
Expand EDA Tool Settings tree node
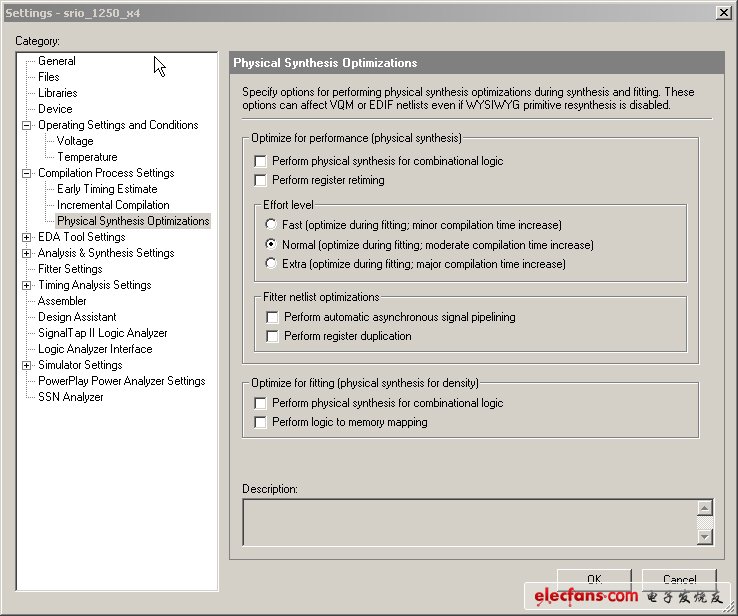tap(27, 237)
